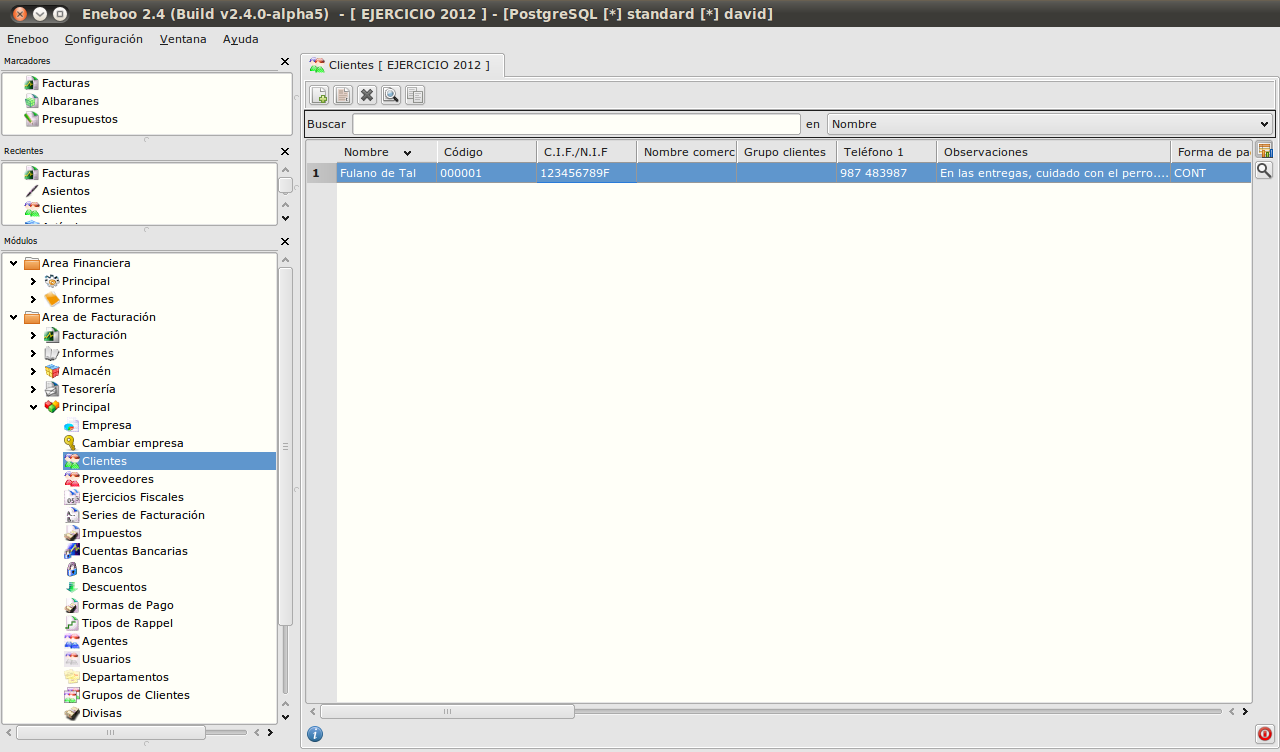Click the magnifier filter icon beside table
Screen dimensions: 1280x752
coord(1264,171)
